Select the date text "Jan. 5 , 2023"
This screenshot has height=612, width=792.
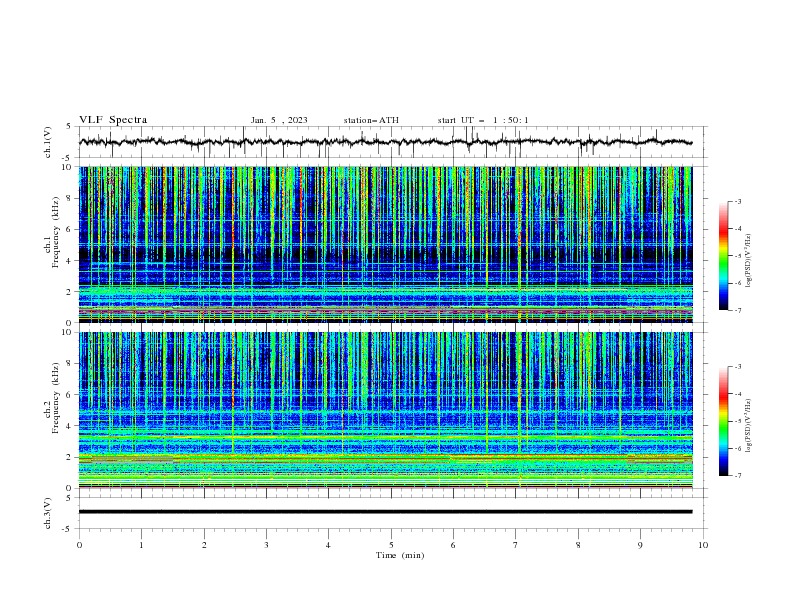point(279,120)
